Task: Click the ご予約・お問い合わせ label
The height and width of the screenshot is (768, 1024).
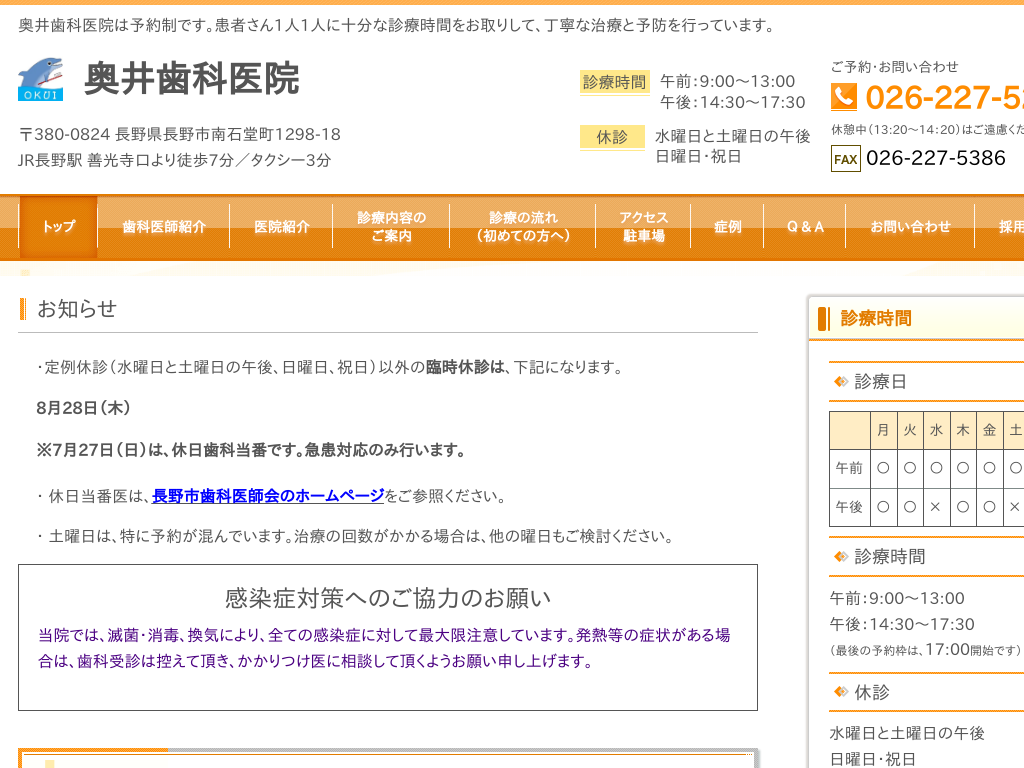Action: pyautogui.click(x=894, y=67)
